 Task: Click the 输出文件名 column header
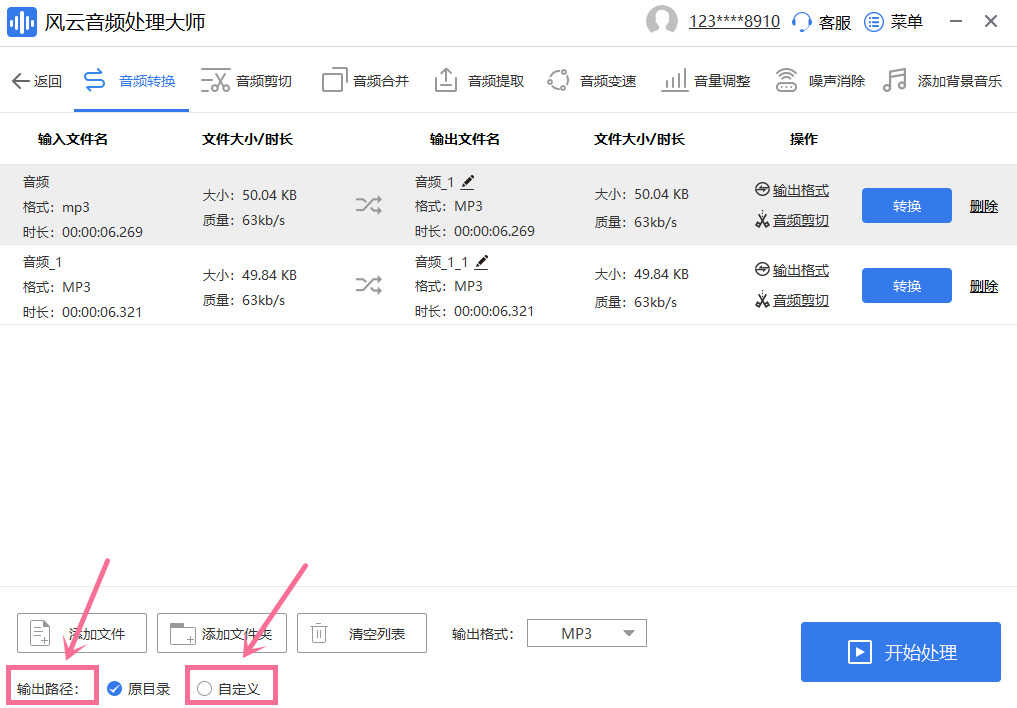click(464, 139)
